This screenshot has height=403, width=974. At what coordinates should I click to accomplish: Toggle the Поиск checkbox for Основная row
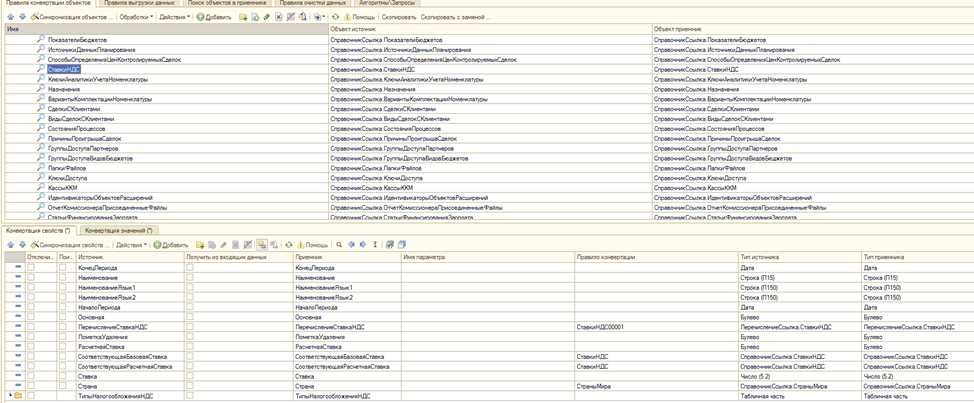tap(62, 316)
